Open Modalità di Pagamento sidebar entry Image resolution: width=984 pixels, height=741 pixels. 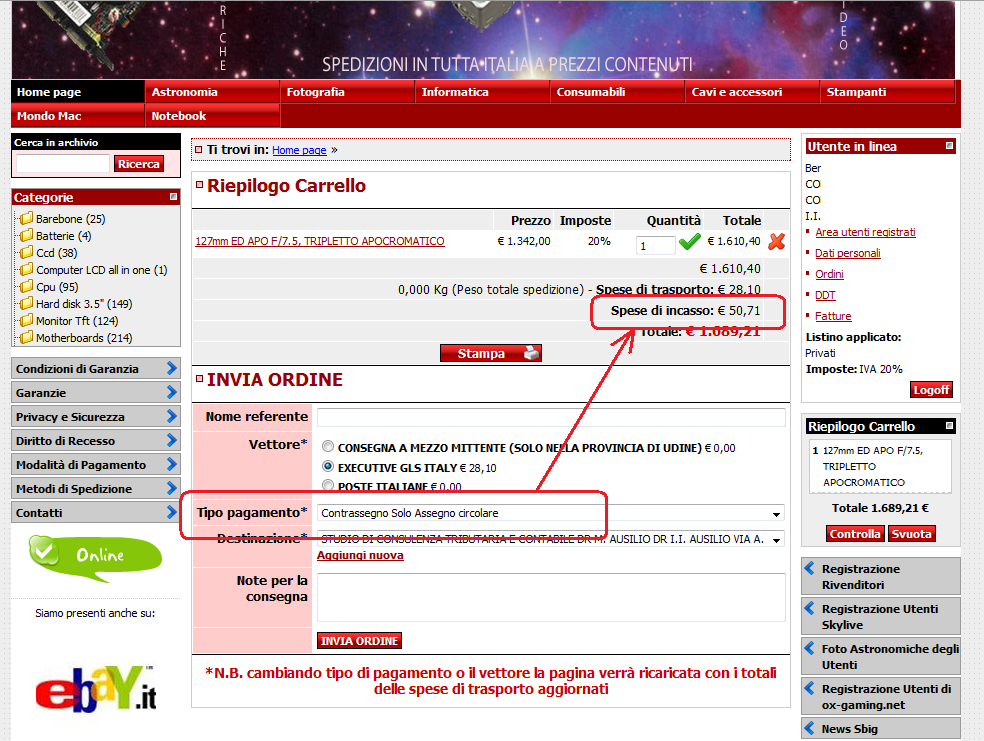point(95,464)
